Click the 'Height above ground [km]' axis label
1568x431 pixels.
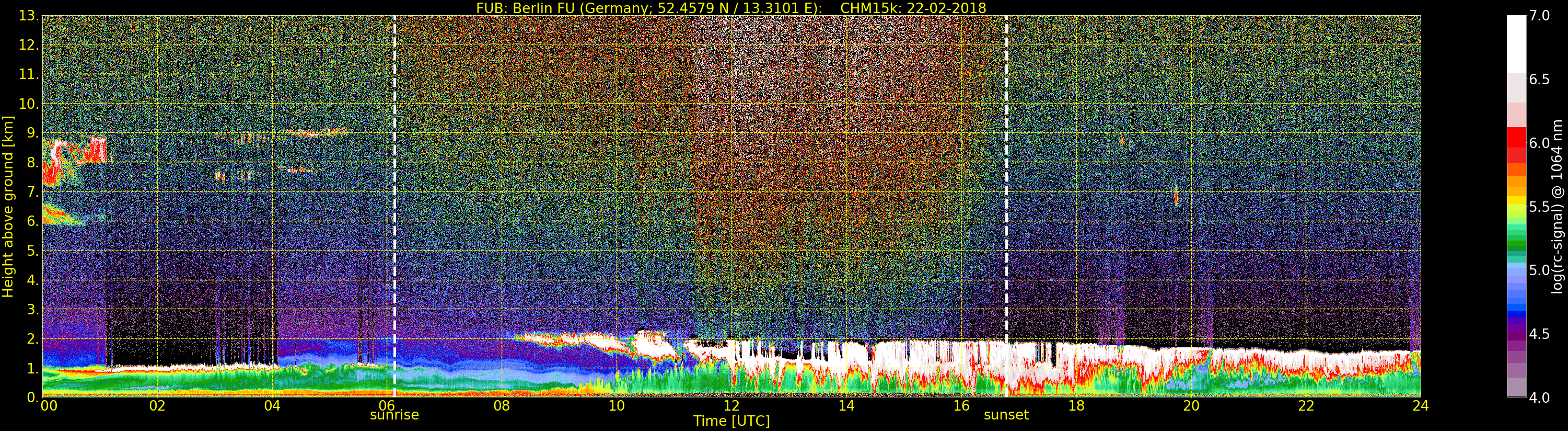pos(8,207)
